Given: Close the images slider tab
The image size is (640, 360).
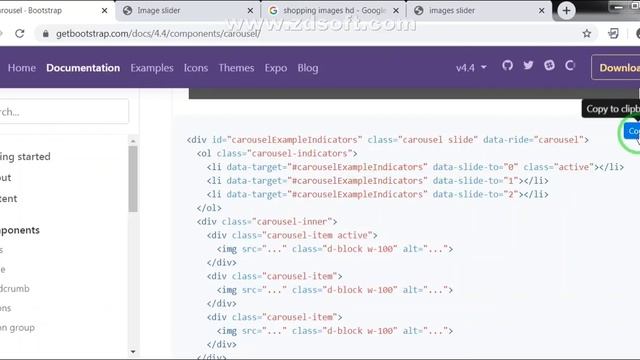Looking at the screenshot, I should (x=542, y=11).
